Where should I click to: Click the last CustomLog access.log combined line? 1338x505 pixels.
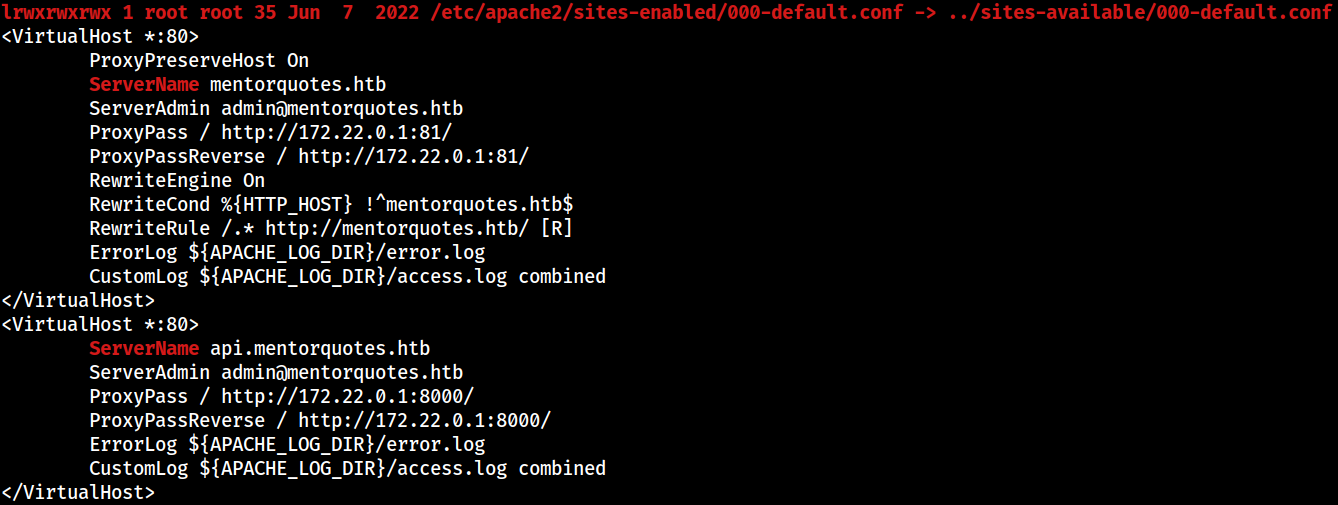tap(347, 468)
